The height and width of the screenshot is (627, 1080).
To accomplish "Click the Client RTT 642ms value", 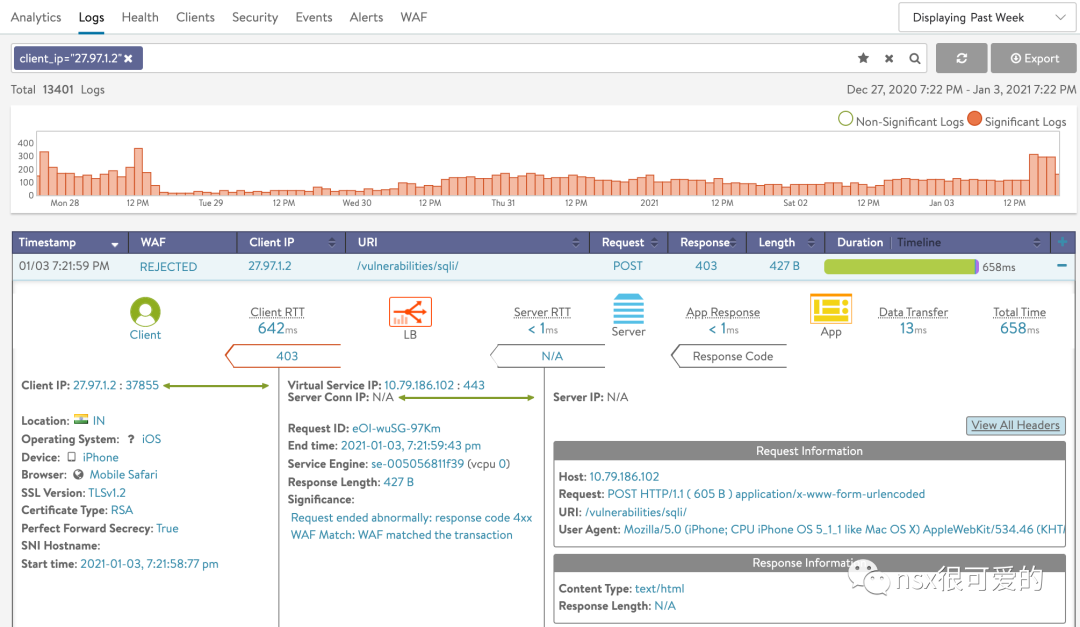I will [277, 329].
